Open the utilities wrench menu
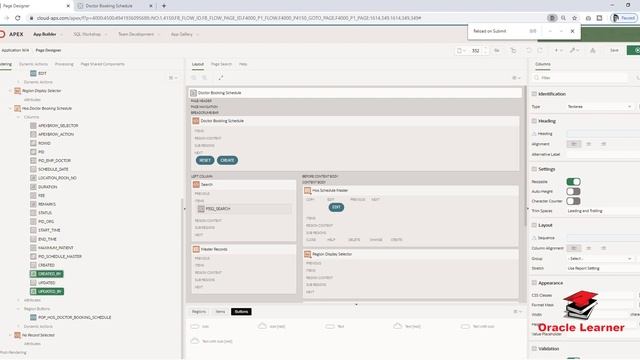 pos(574,50)
